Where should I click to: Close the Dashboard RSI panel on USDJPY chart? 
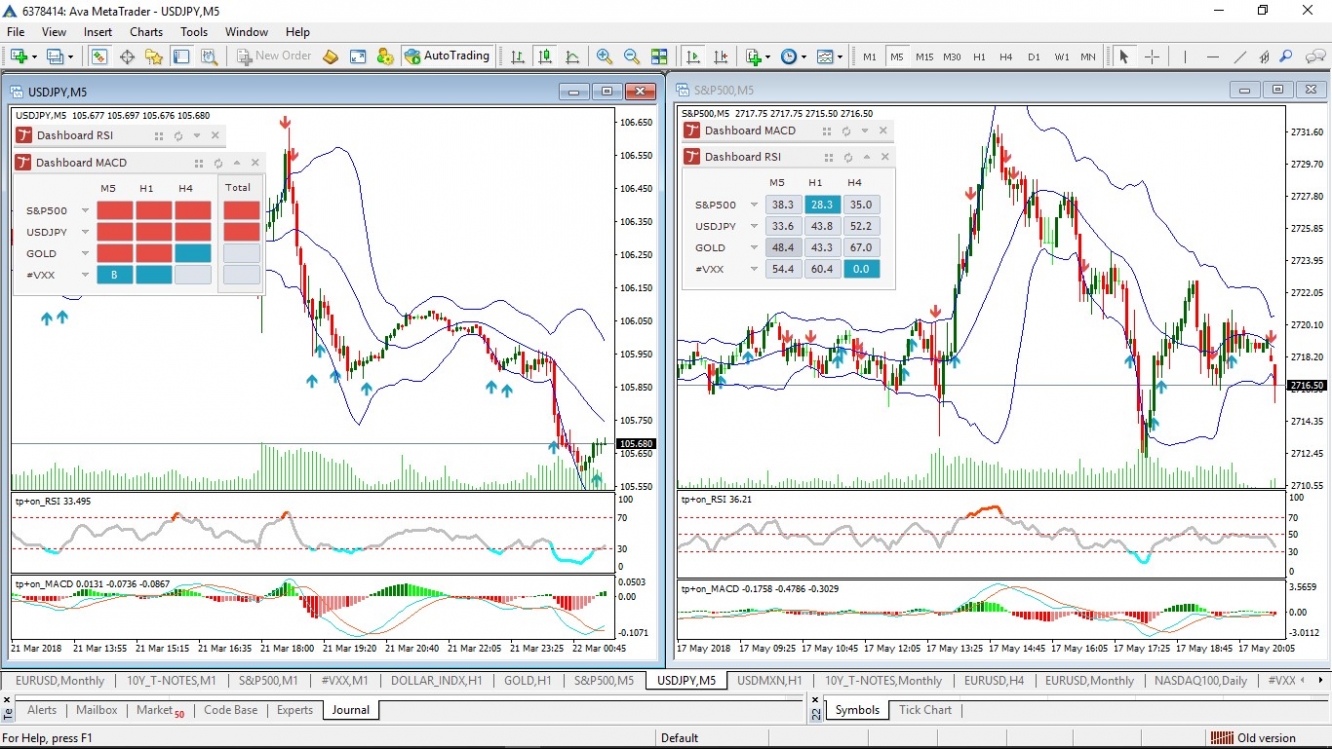[x=215, y=136]
